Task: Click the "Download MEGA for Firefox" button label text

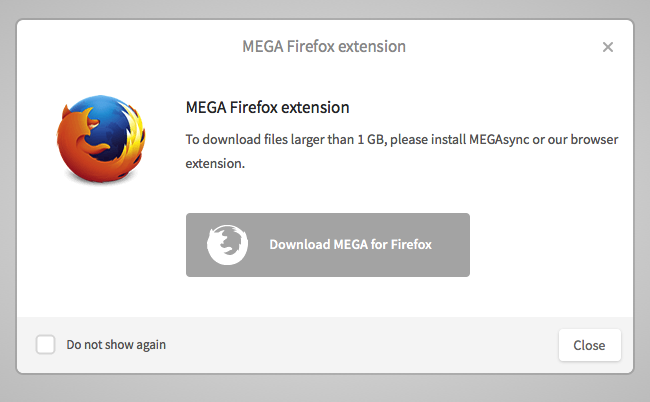Action: click(351, 245)
